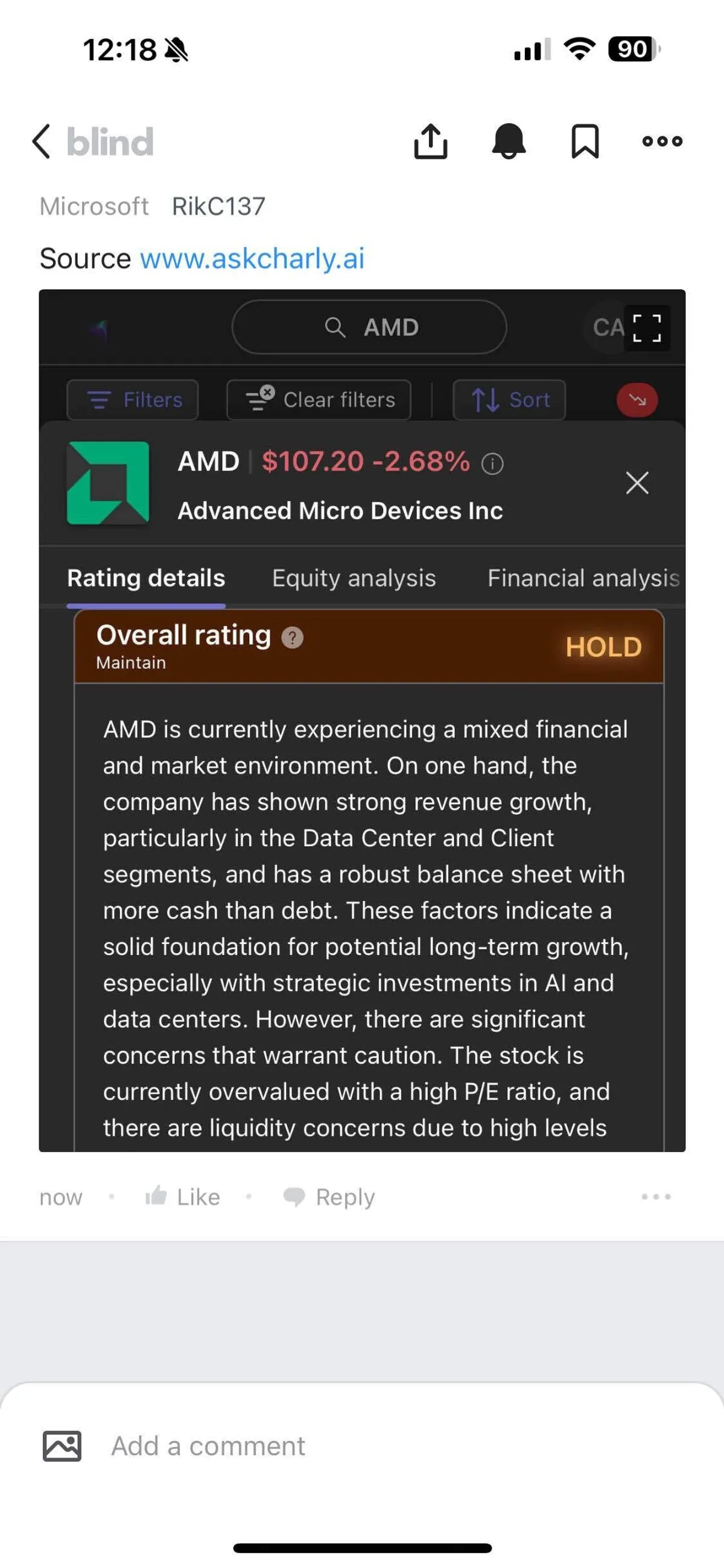Expand the embedded image to fullscreen
Image resolution: width=724 pixels, height=1568 pixels.
point(647,328)
